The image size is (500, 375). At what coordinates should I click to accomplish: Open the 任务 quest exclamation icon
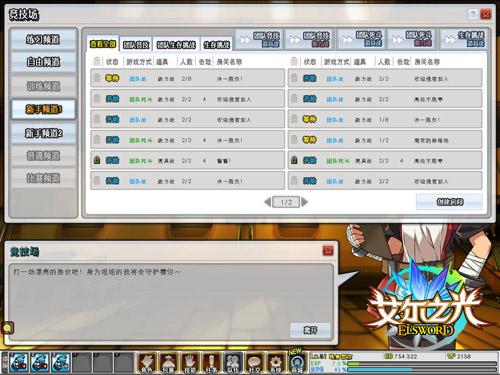click(x=212, y=363)
